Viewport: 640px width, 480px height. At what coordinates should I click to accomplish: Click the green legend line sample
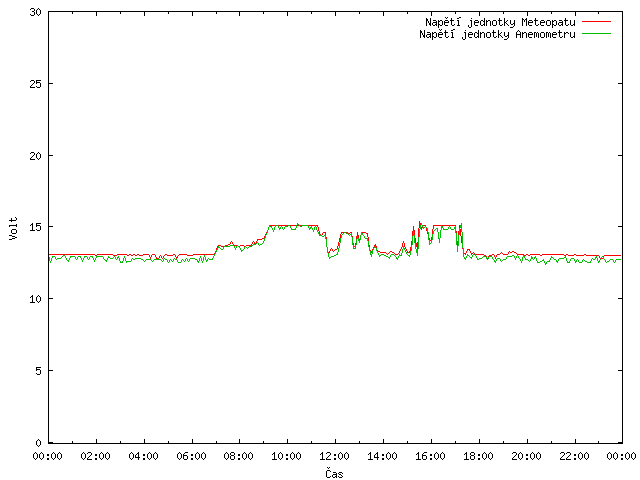(596, 34)
